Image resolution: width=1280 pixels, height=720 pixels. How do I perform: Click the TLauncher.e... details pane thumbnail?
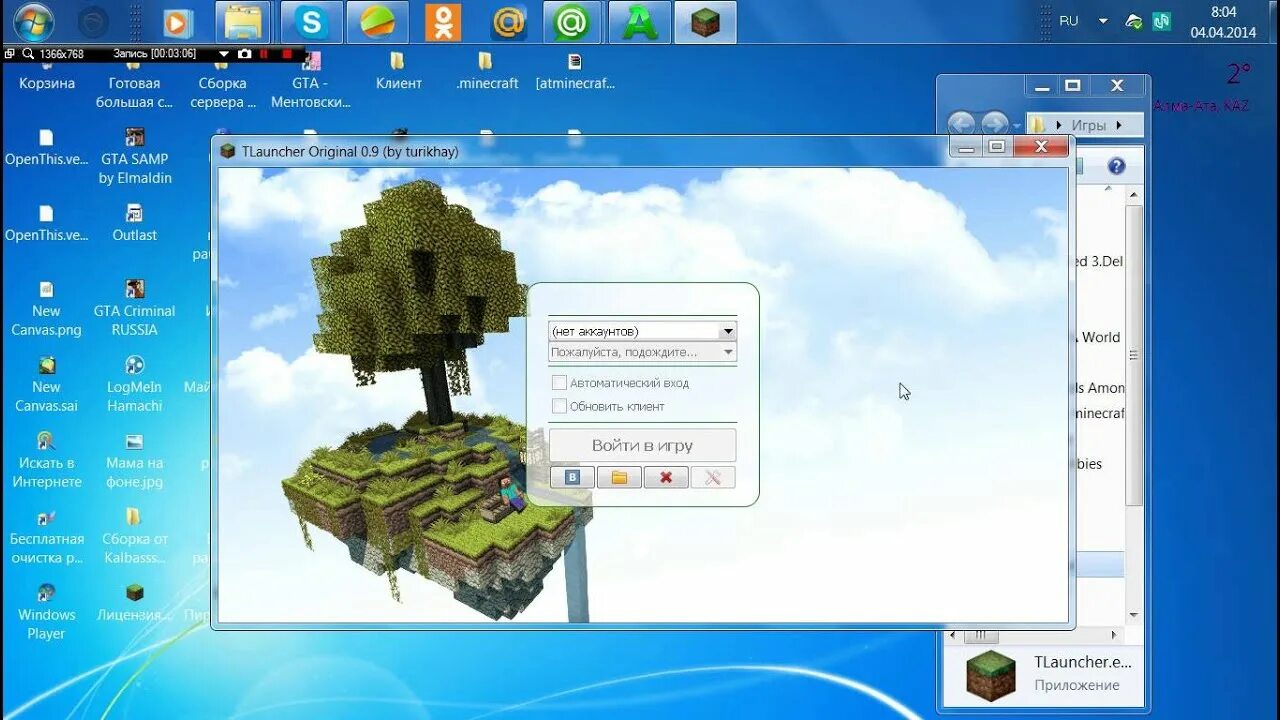991,674
